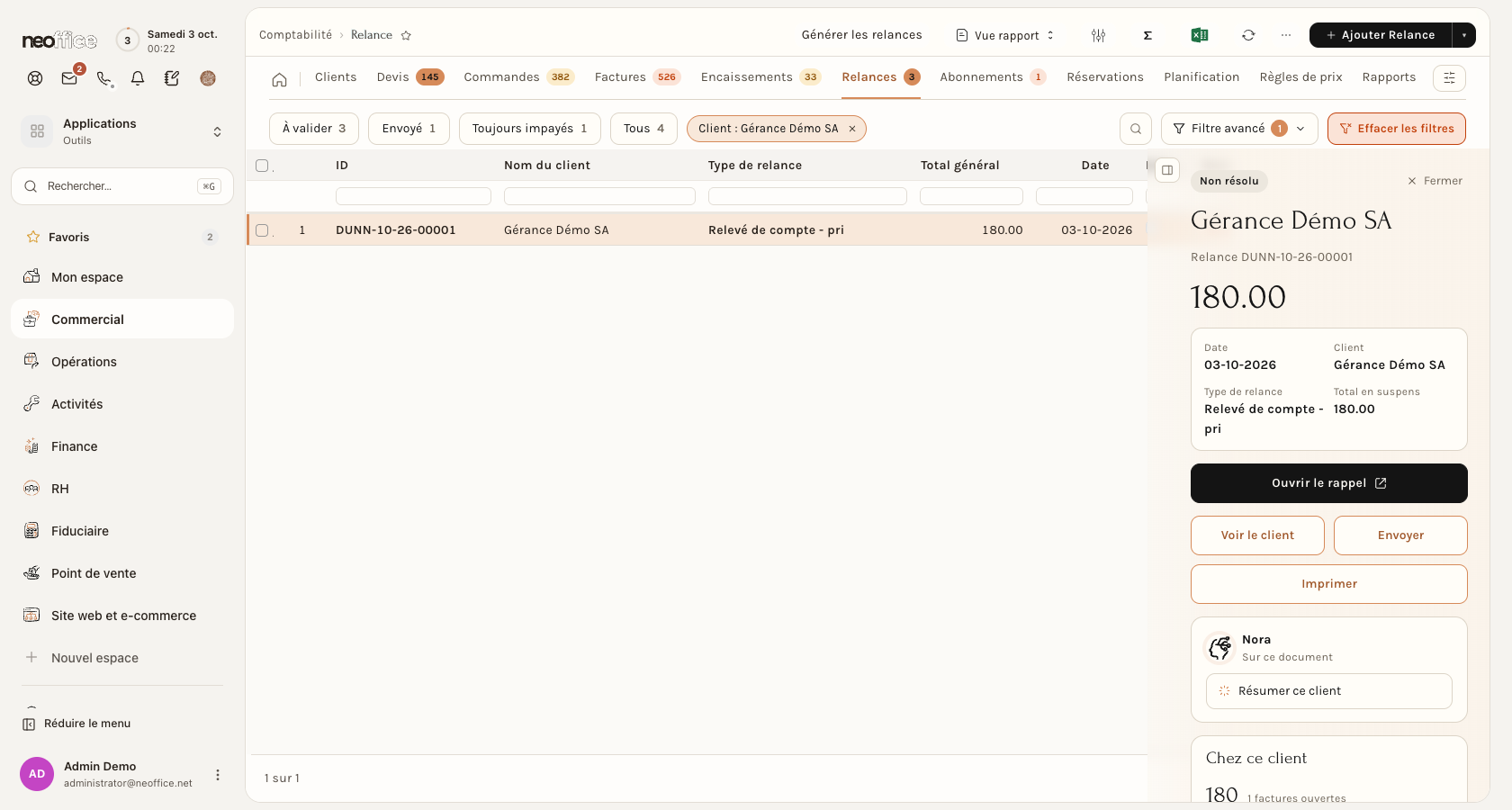This screenshot has height=810, width=1512.
Task: Open the column settings sliders icon
Action: pos(1098,35)
